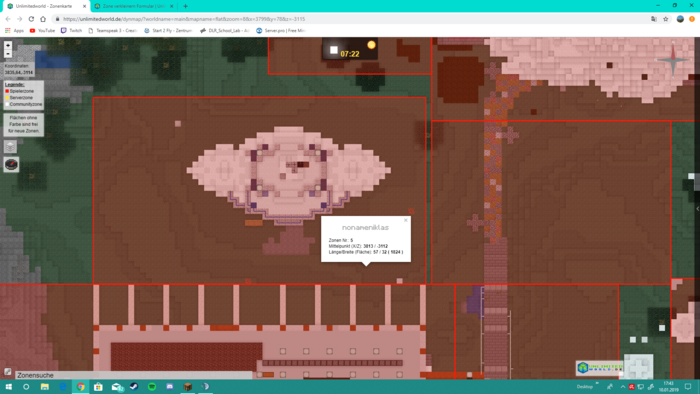Screen dimensions: 700x394
Task: Go to the browser home page
Action: pyautogui.click(x=43, y=19)
